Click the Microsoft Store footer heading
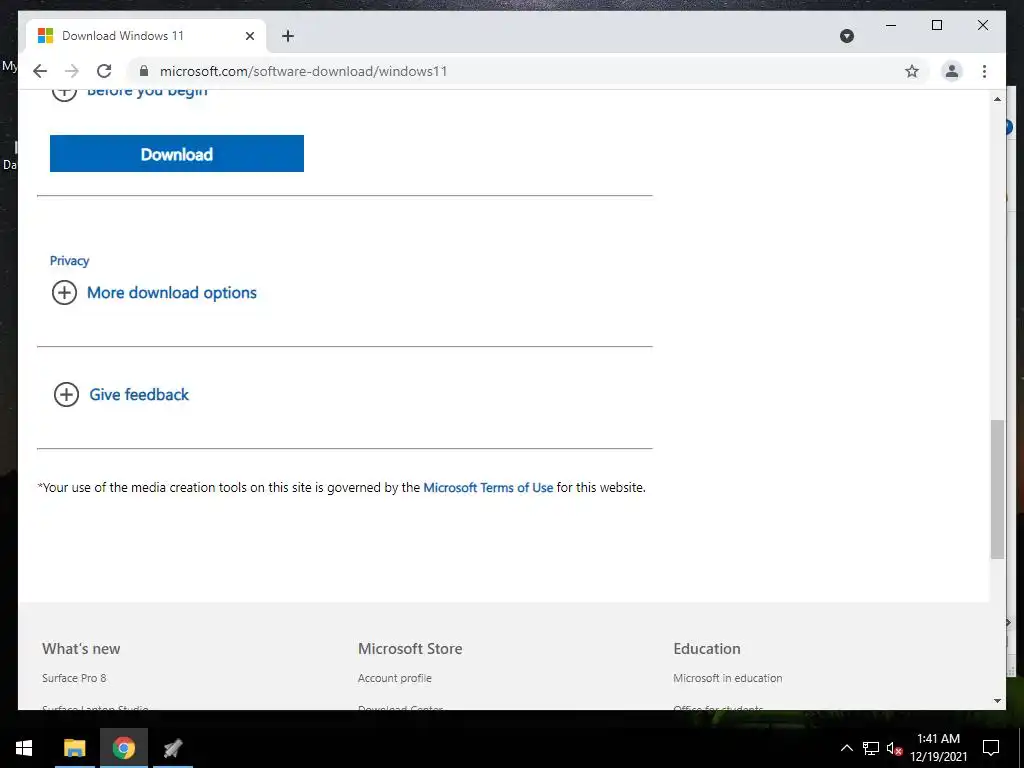The image size is (1024, 768). (x=410, y=648)
